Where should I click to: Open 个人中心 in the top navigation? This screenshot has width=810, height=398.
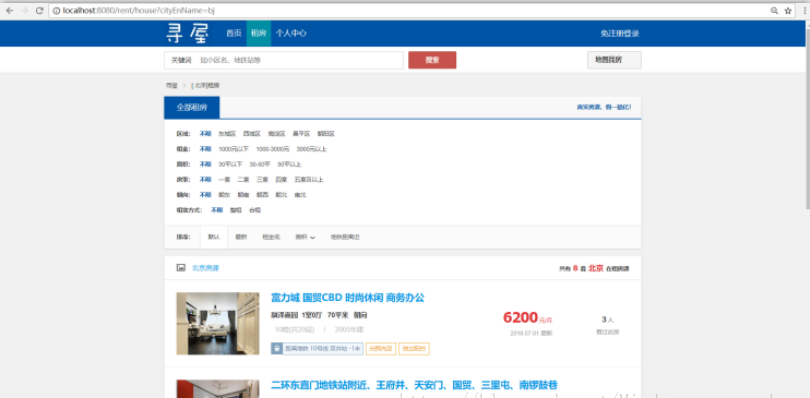point(291,33)
